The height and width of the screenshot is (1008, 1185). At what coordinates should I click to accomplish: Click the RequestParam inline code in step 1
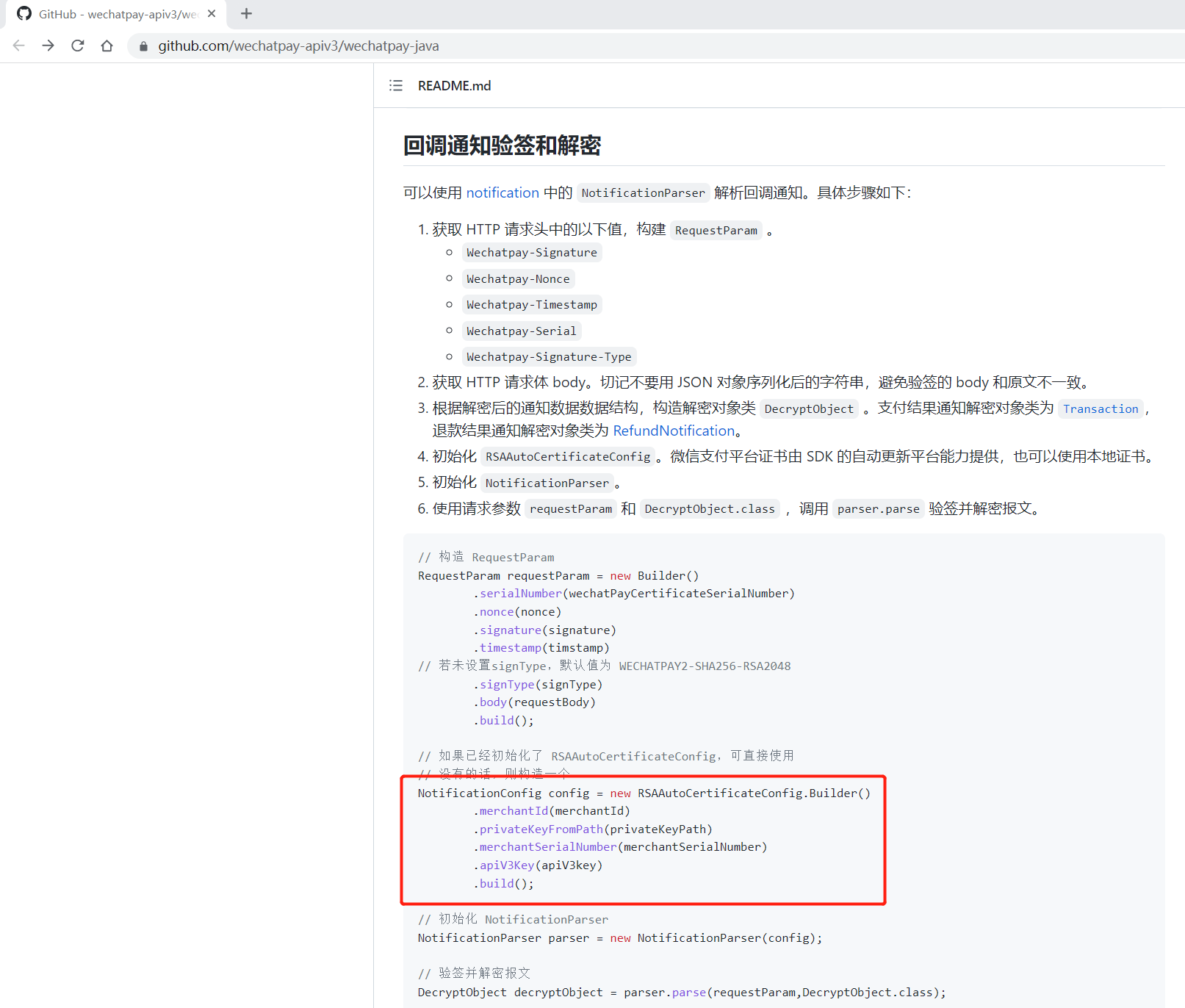tap(716, 231)
